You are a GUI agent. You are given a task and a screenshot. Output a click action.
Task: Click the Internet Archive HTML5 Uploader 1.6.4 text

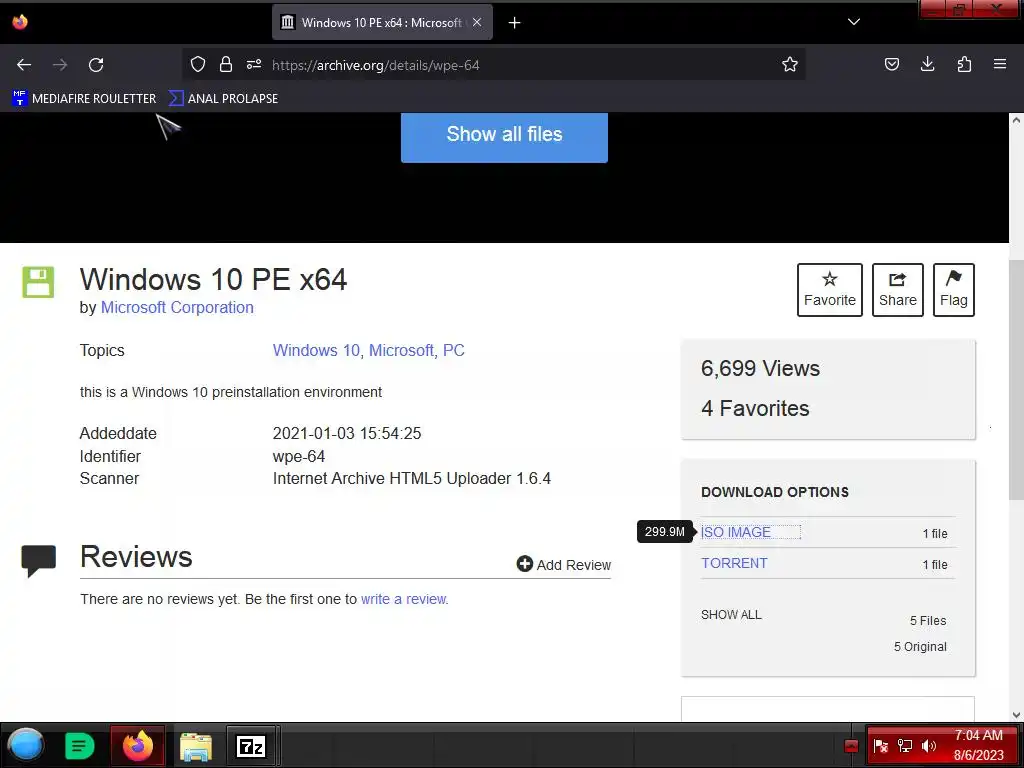pyautogui.click(x=411, y=479)
